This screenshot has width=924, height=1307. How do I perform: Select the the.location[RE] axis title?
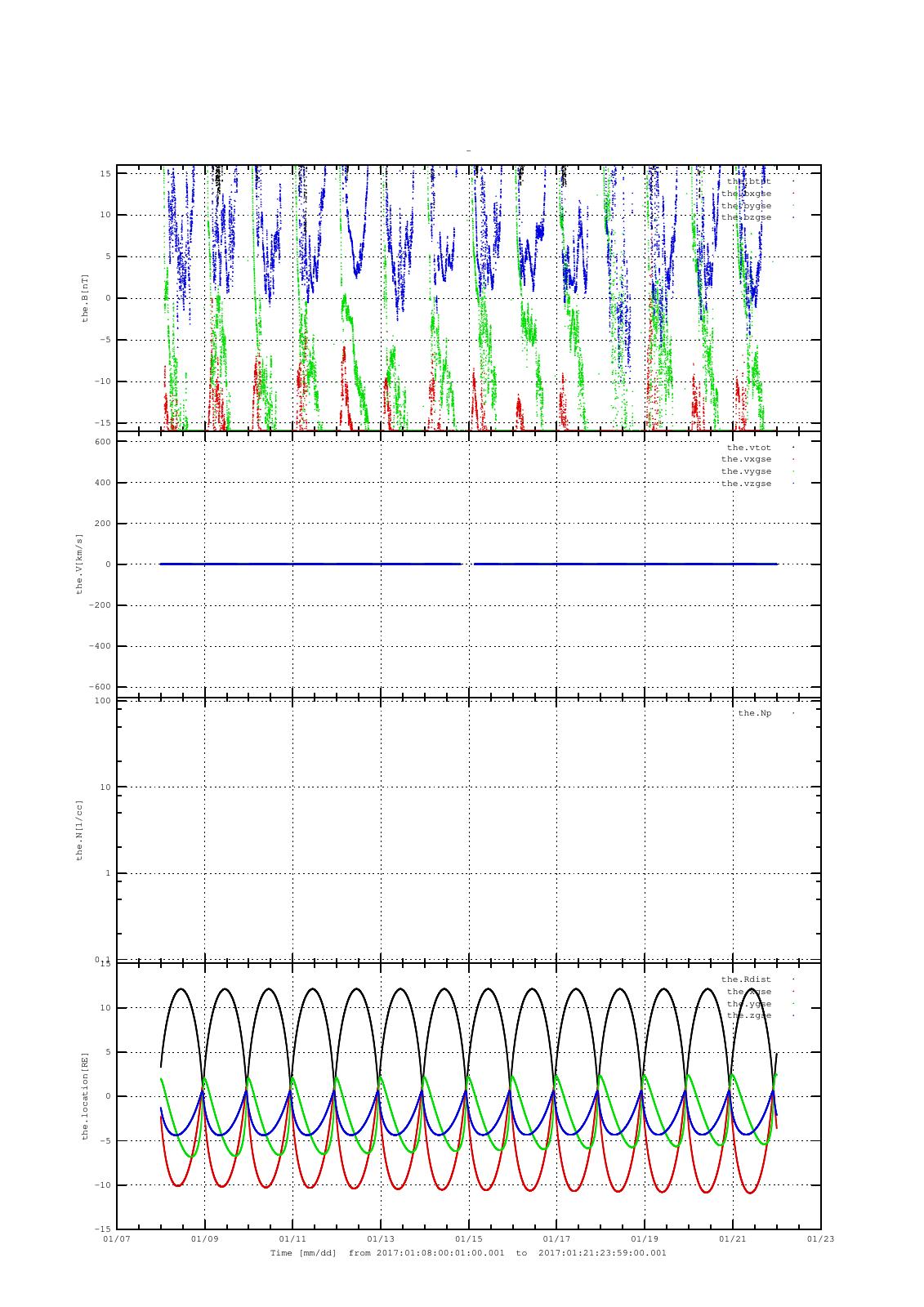(x=85, y=1096)
